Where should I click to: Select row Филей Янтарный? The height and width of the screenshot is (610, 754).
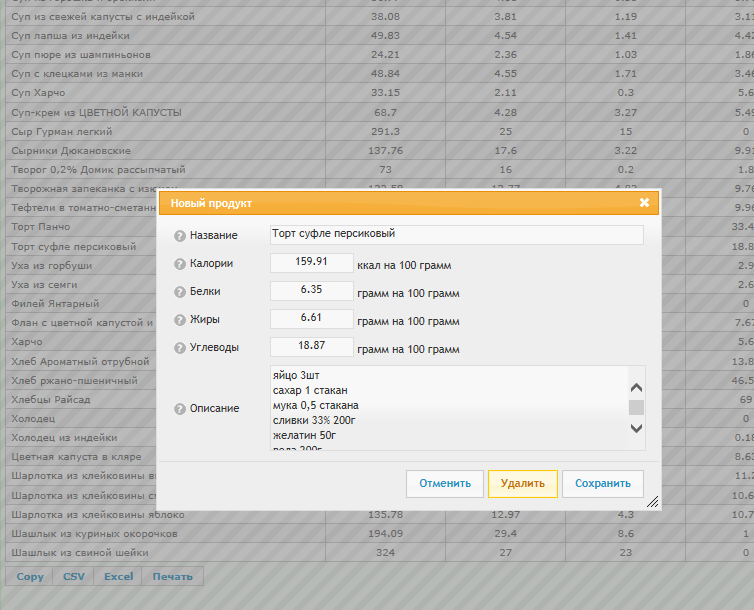click(x=81, y=304)
